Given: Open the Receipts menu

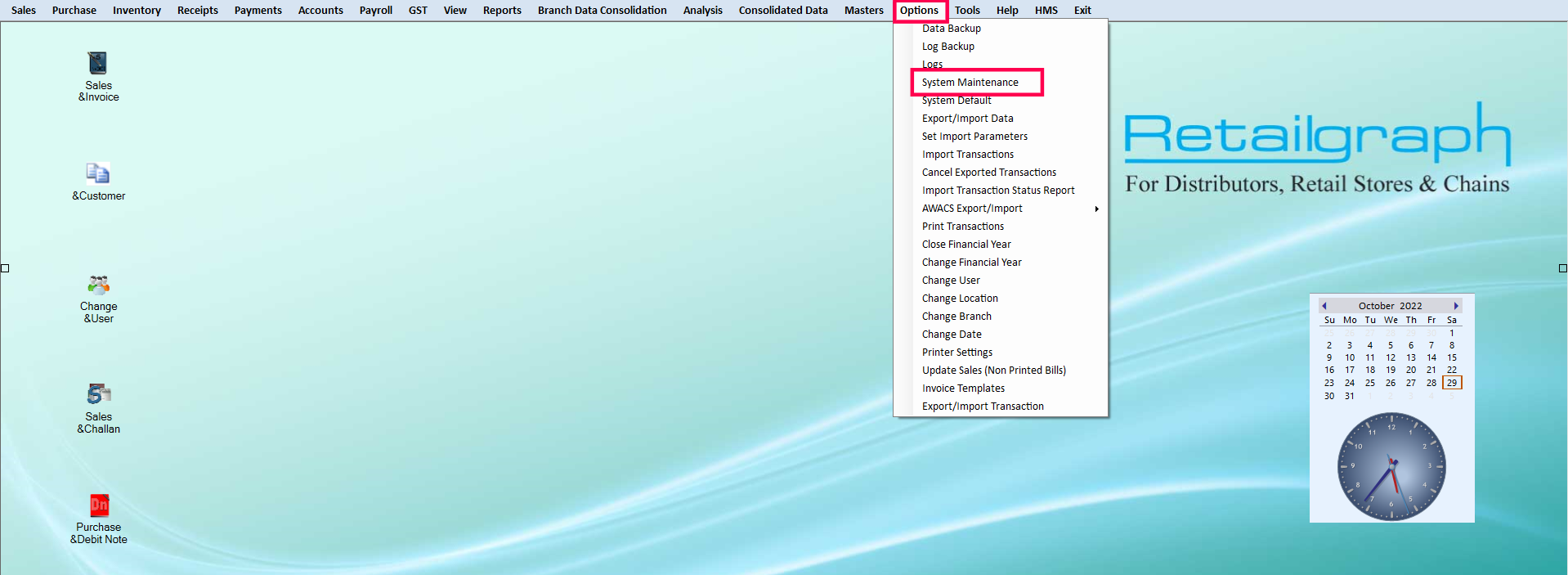Looking at the screenshot, I should 198,11.
